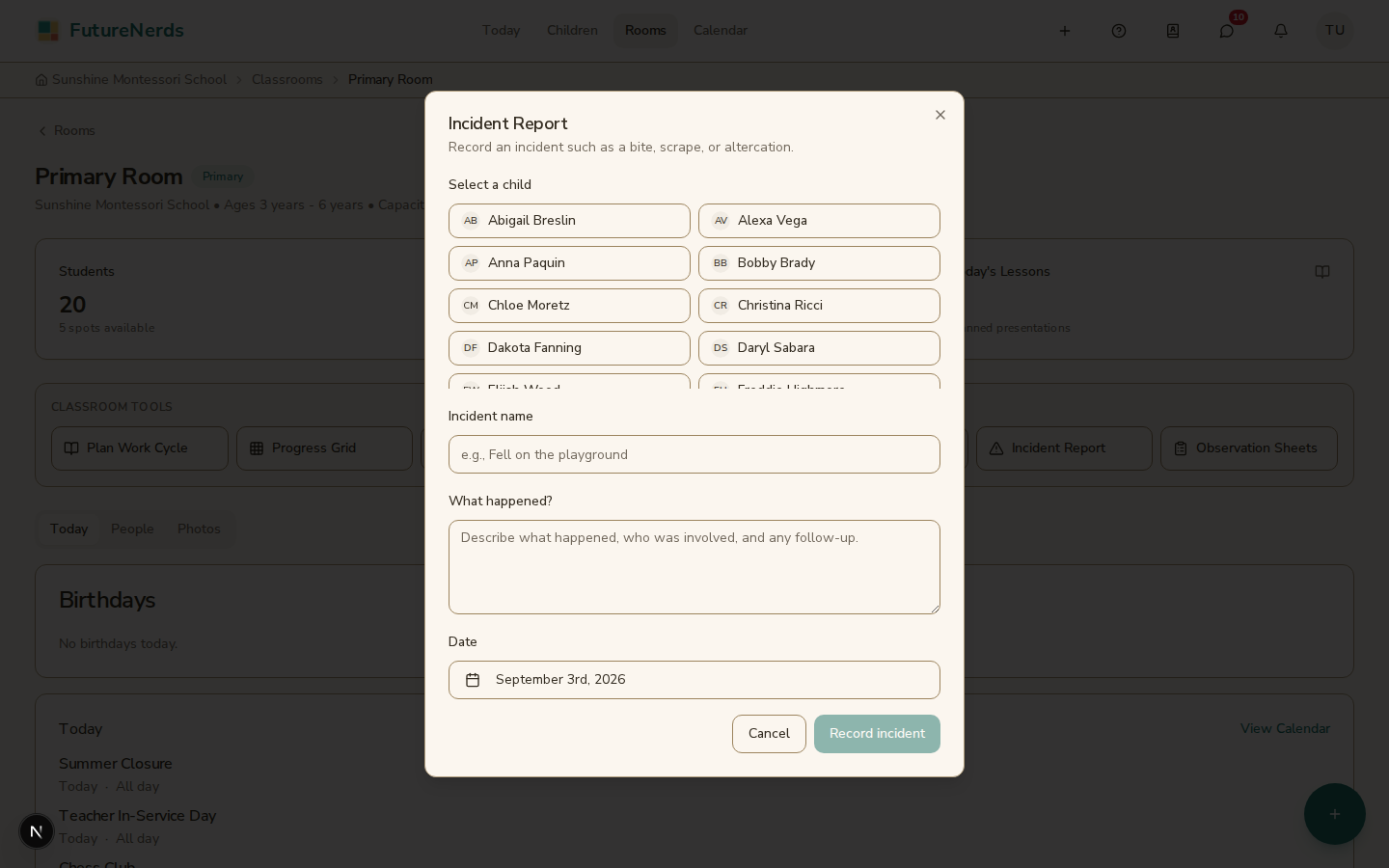The width and height of the screenshot is (1389, 868).
Task: Choose Daryl Sabara from the child list
Action: point(819,348)
